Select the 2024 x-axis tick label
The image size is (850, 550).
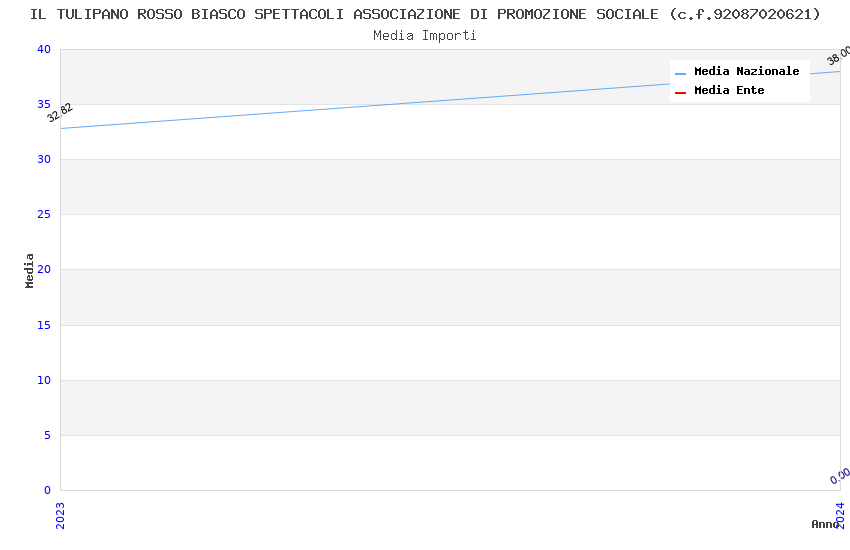pyautogui.click(x=840, y=515)
